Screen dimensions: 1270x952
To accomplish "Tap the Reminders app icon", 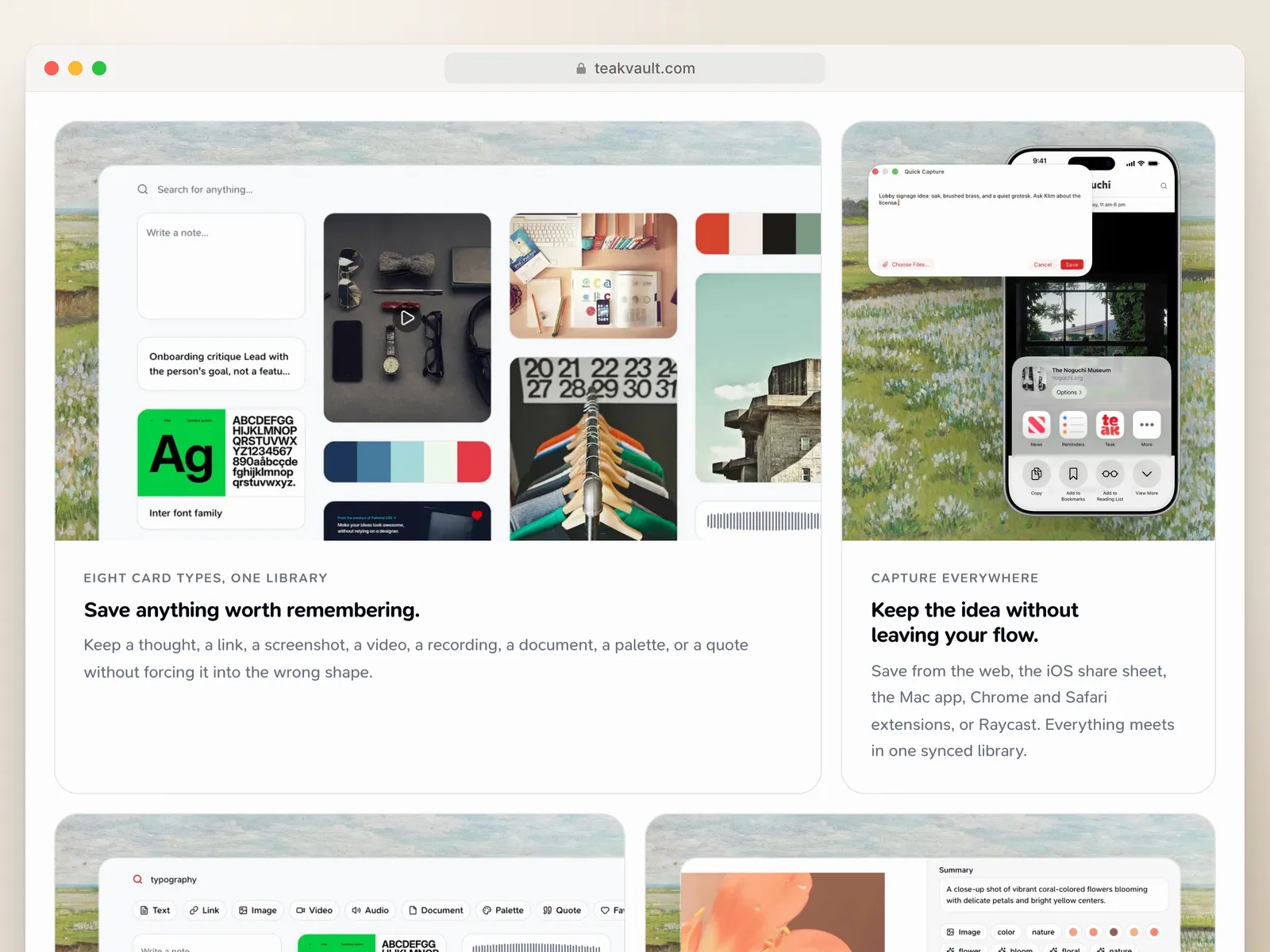I will 1073,425.
